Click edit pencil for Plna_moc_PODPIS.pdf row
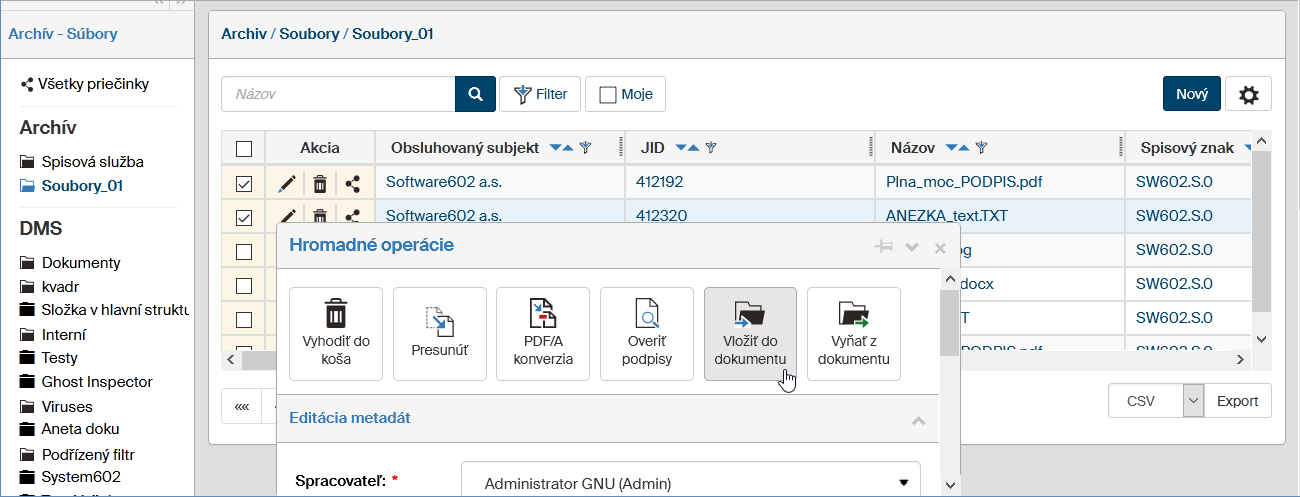Screen dimensions: 1300x497 tap(287, 184)
